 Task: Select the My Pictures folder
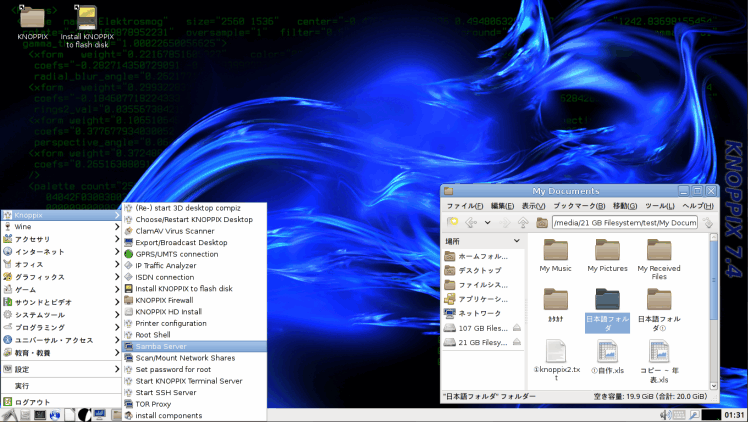pyautogui.click(x=607, y=255)
